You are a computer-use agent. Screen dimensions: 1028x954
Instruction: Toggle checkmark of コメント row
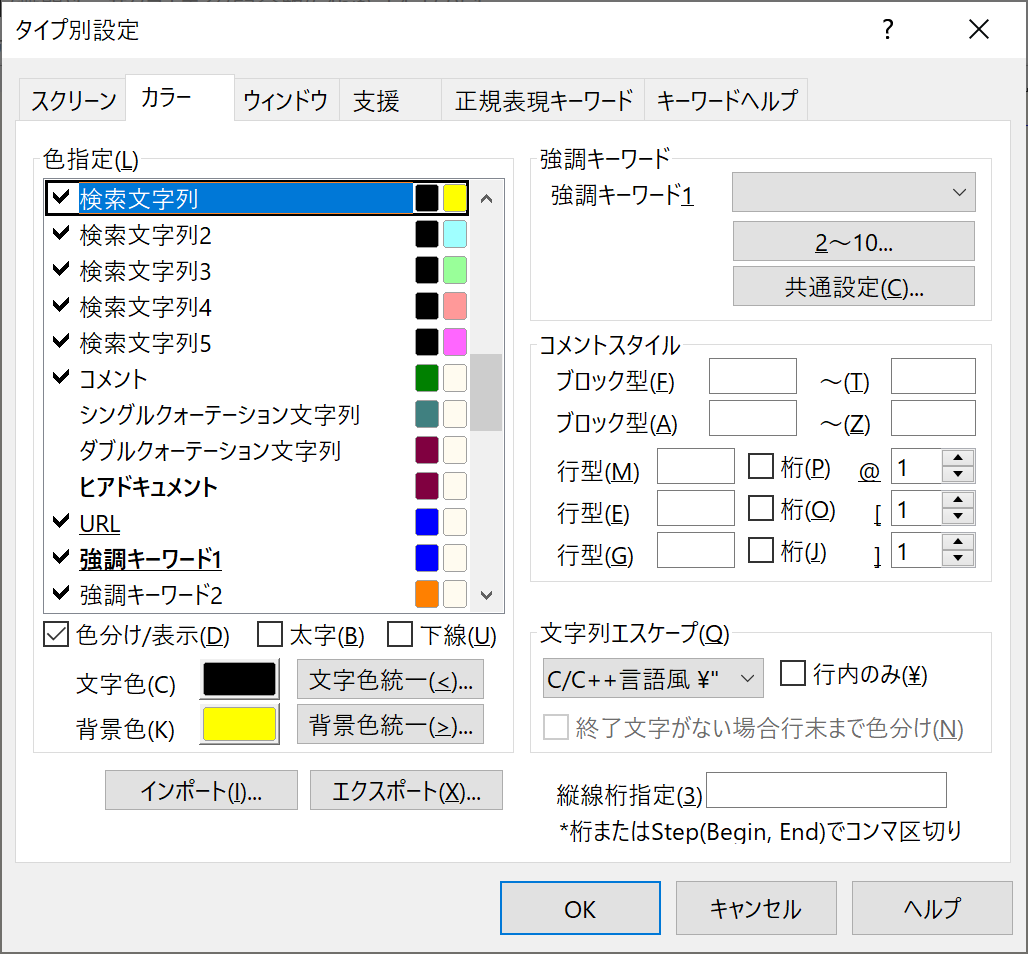click(x=61, y=377)
